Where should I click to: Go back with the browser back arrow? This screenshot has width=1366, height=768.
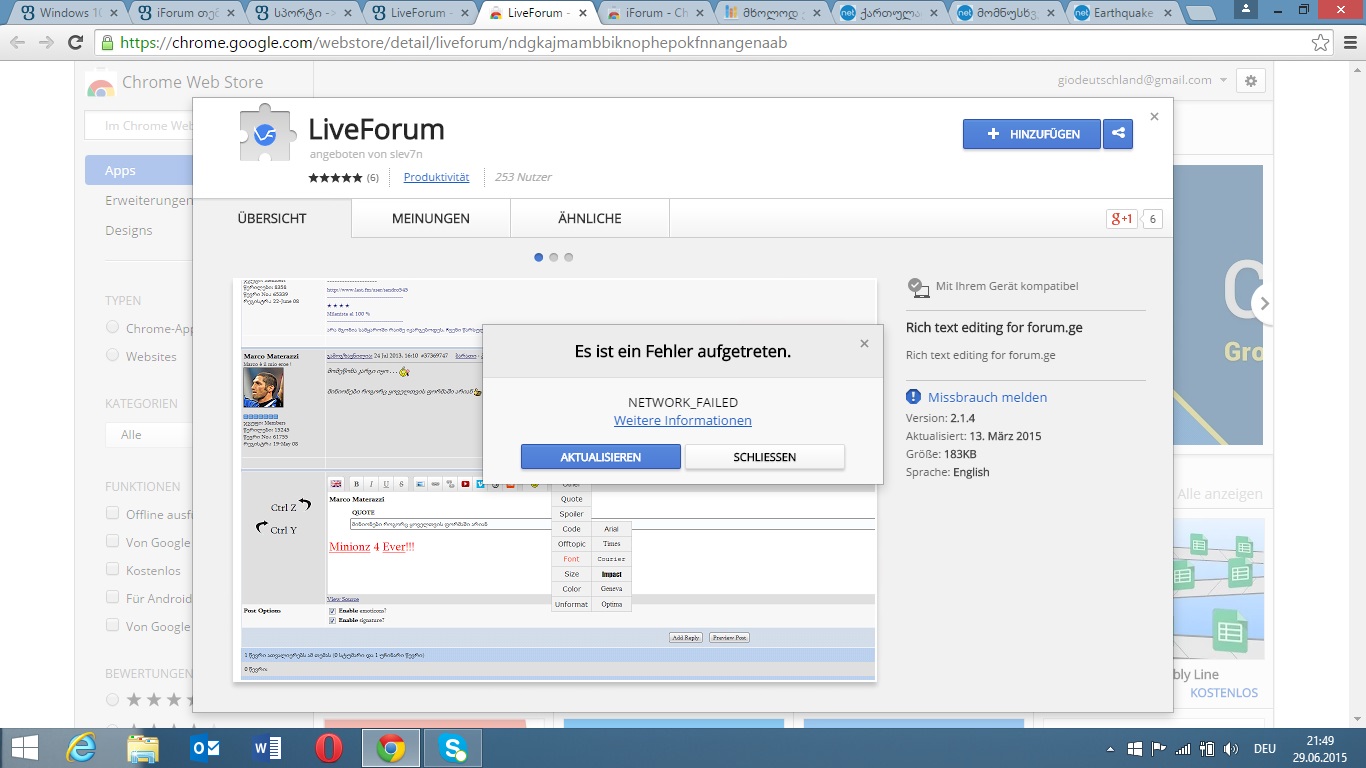[x=17, y=43]
